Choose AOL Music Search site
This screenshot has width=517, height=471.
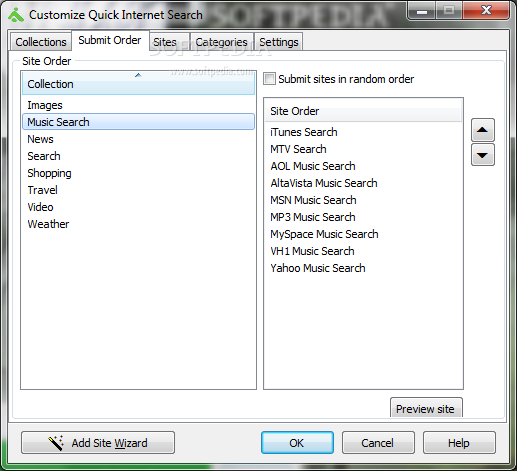click(x=363, y=166)
